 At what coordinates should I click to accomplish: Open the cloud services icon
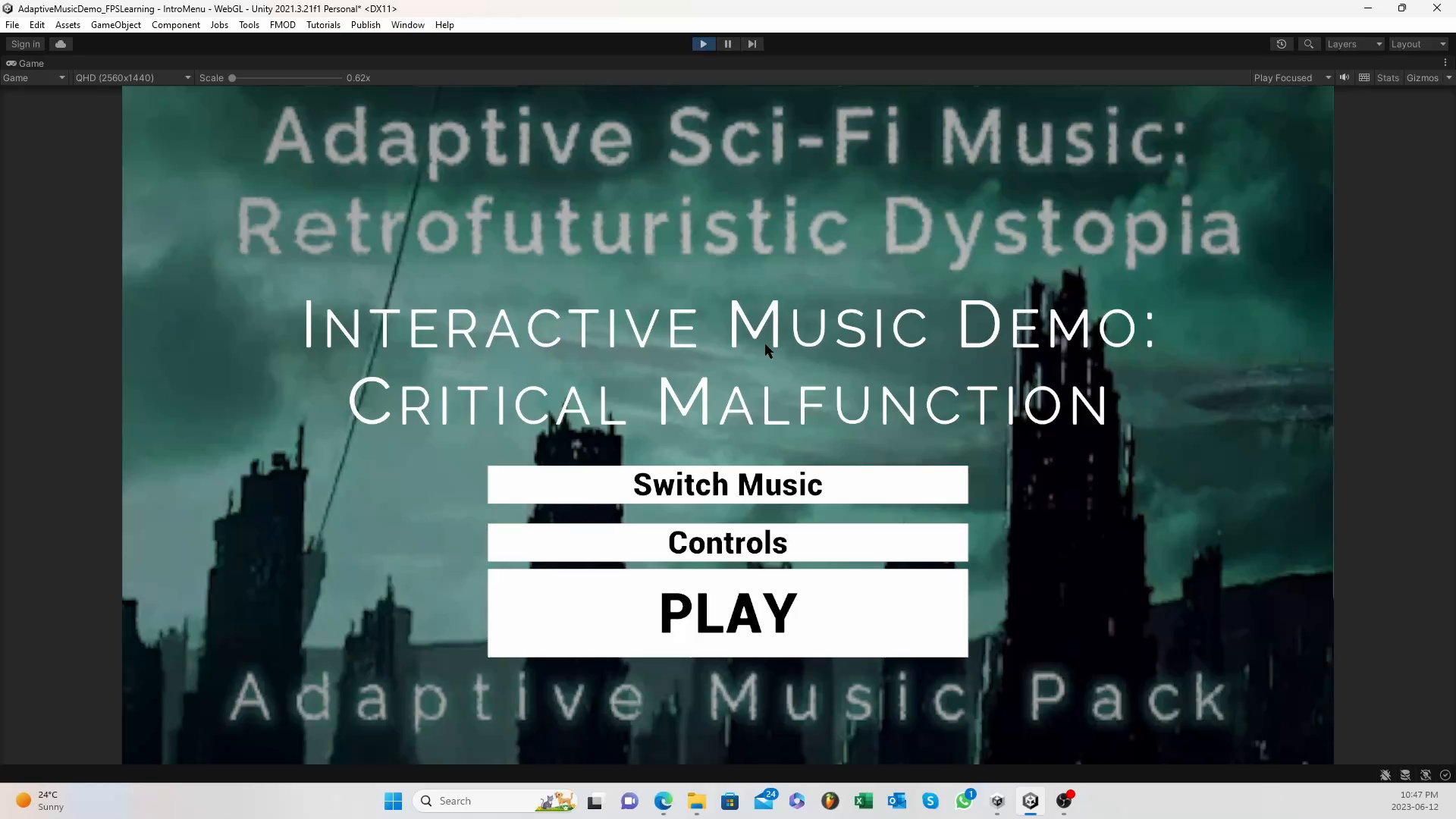(61, 44)
